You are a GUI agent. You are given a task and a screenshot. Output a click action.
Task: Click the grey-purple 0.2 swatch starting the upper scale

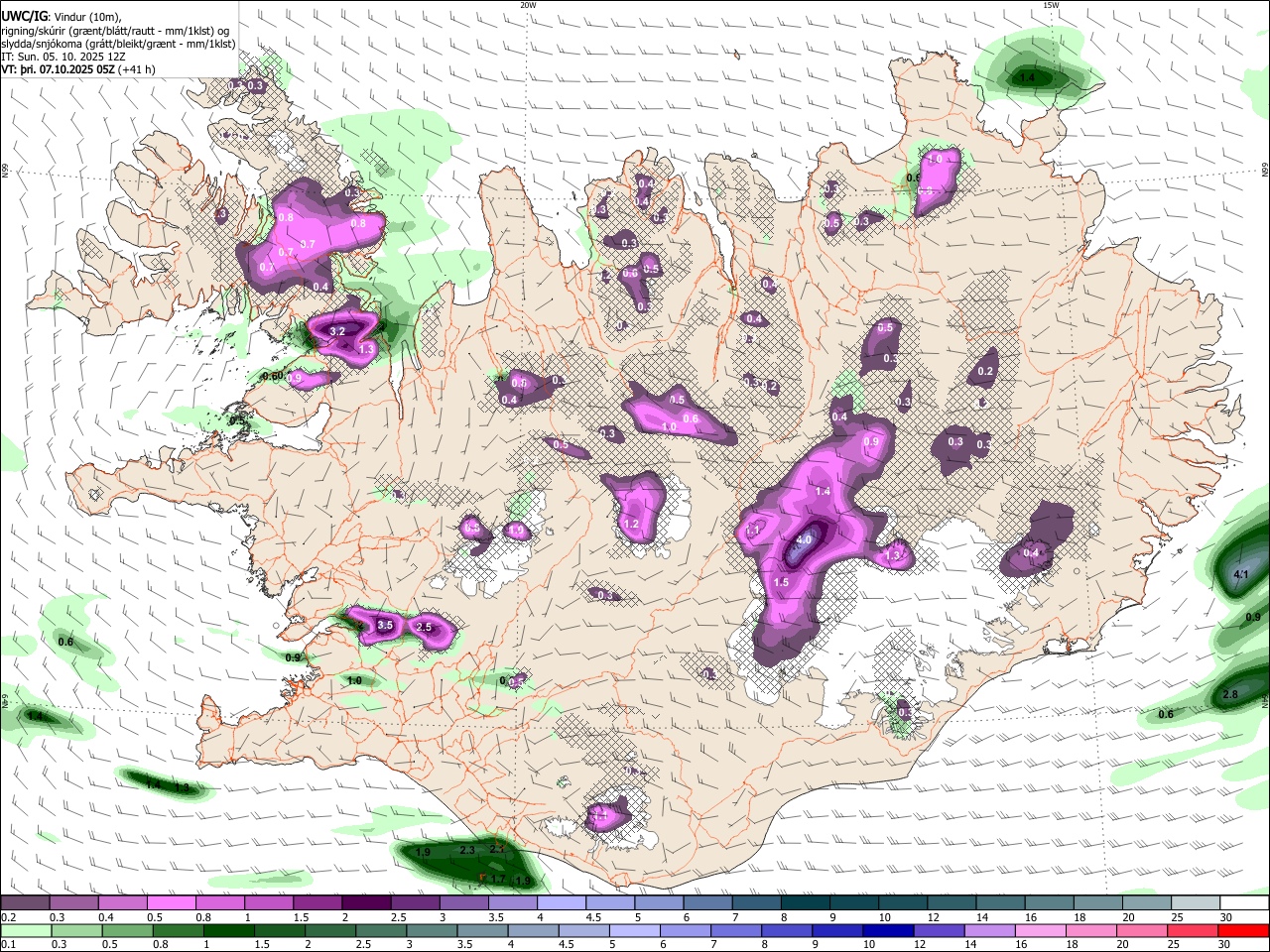[25, 902]
